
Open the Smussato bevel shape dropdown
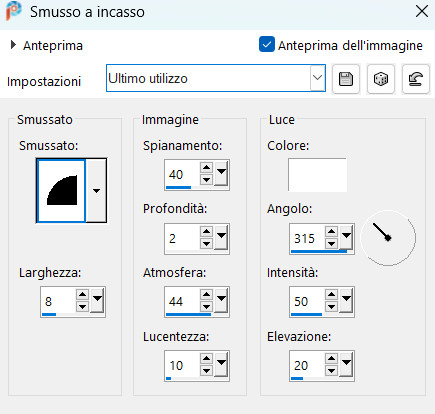click(96, 191)
